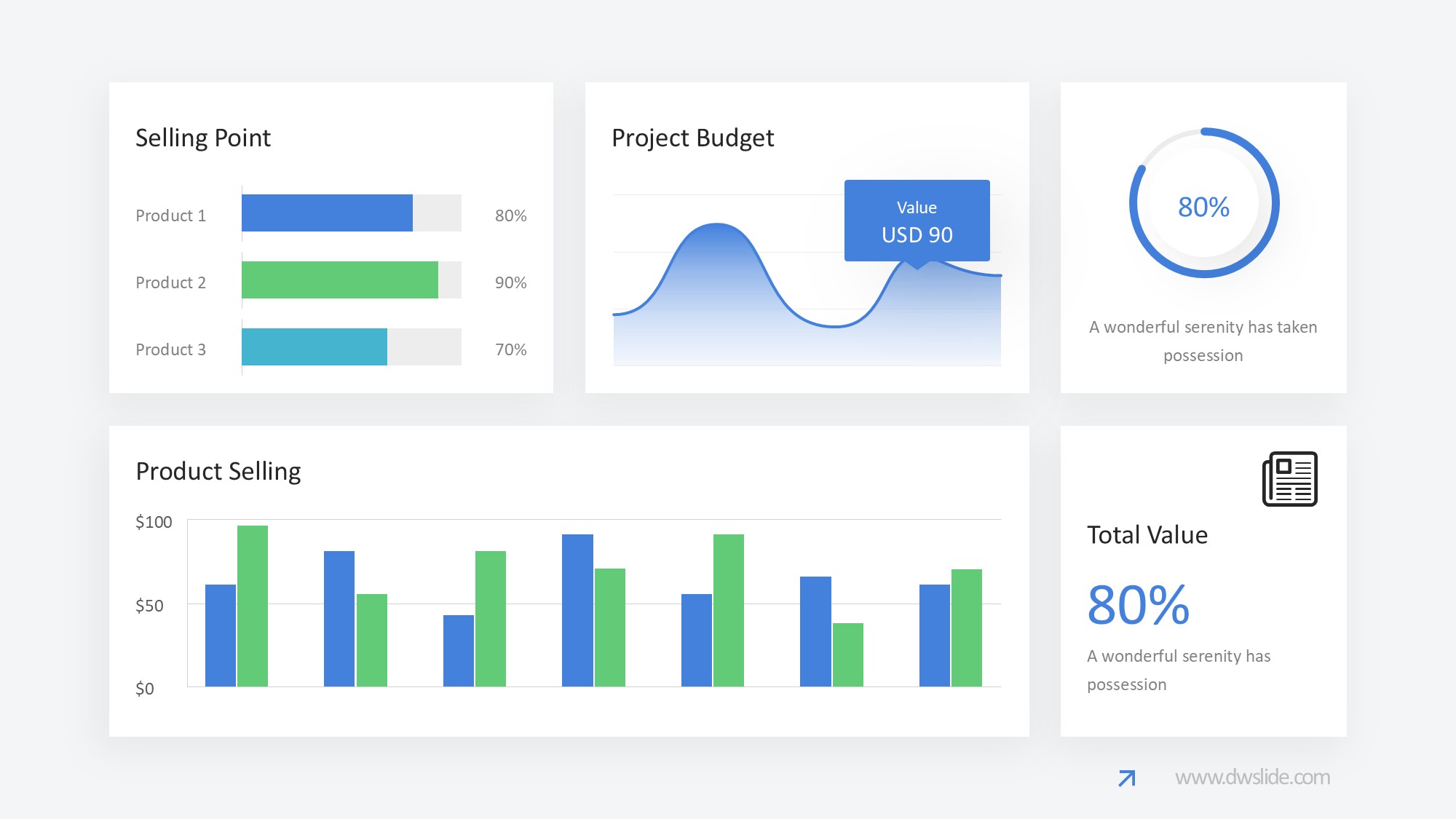Click the tallest green bar in first group
The height and width of the screenshot is (819, 1456).
(253, 606)
